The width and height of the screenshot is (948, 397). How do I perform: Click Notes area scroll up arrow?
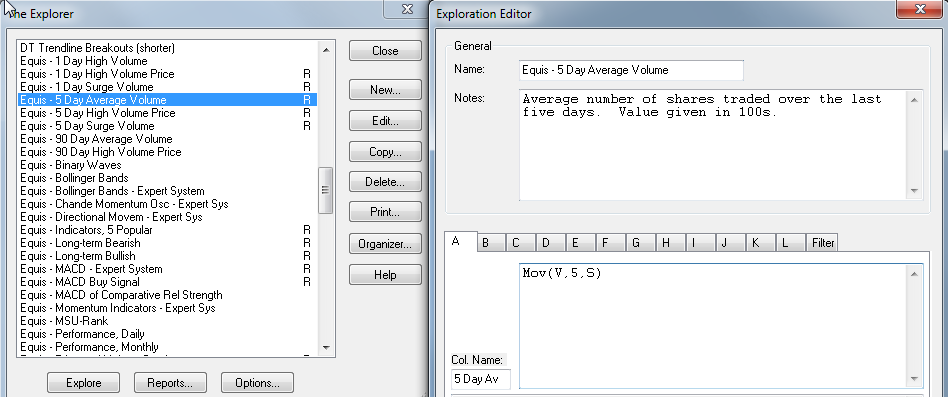tap(915, 100)
